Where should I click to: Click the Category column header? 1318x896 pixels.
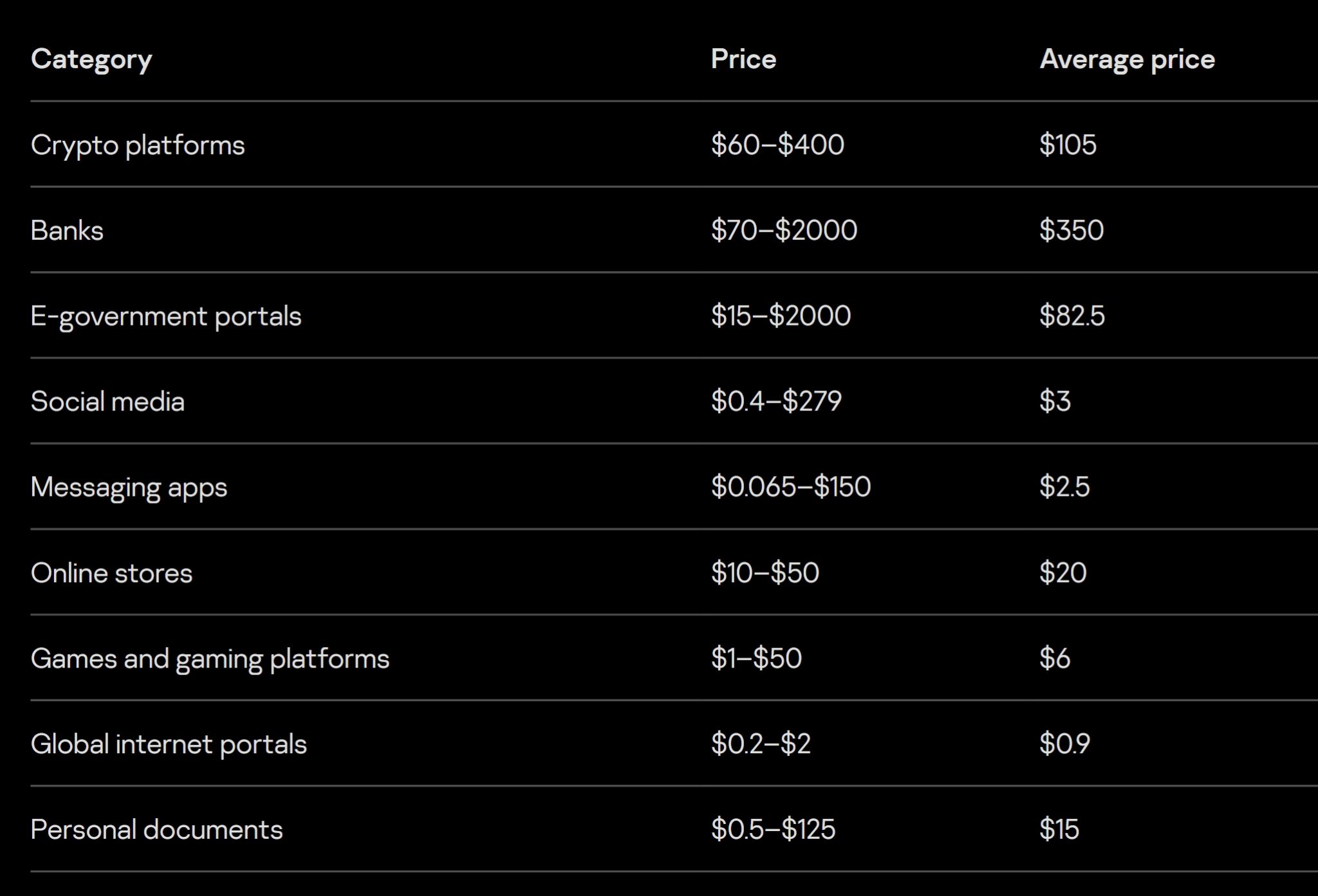pos(91,60)
